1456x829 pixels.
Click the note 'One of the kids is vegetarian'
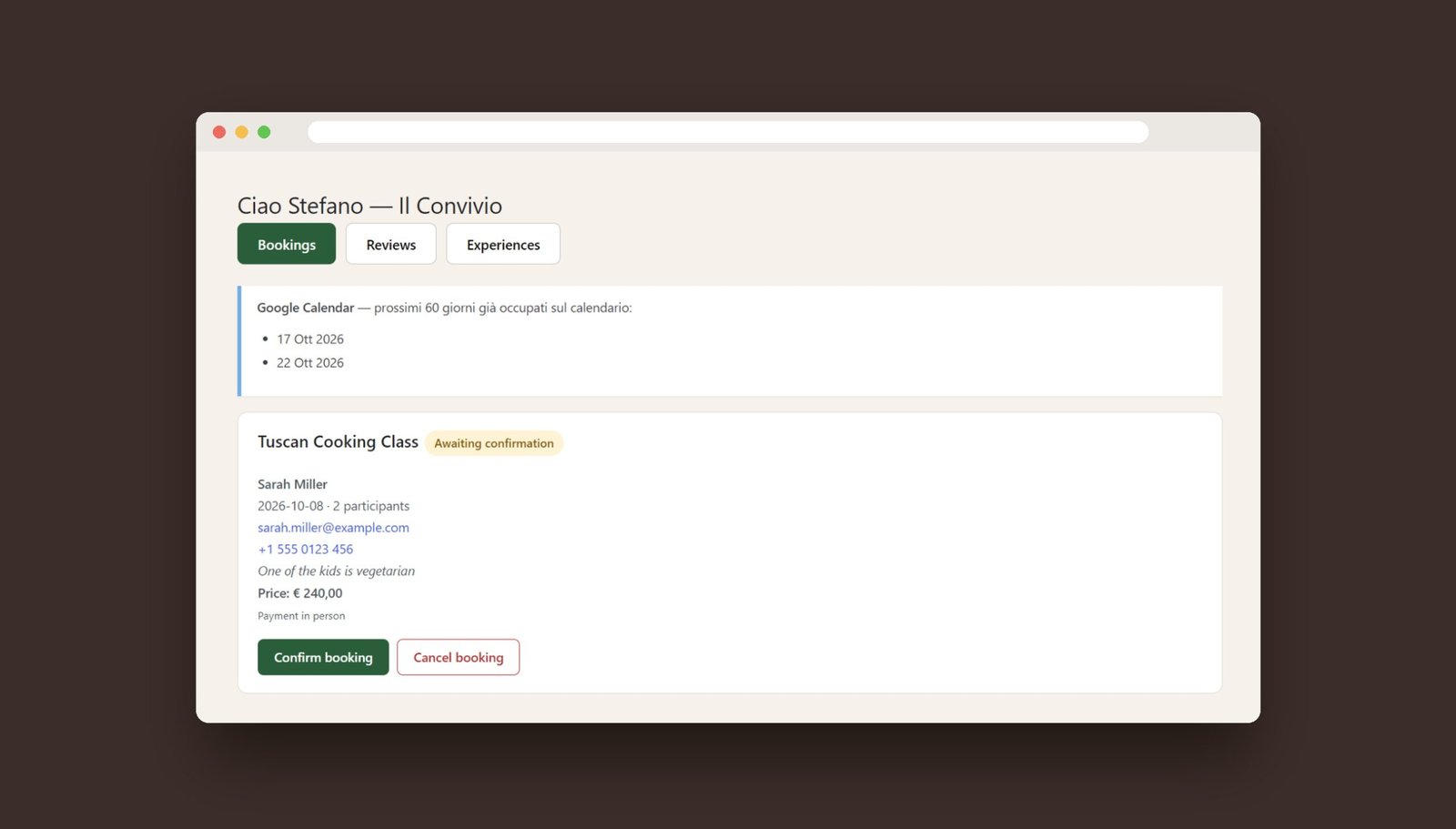(x=336, y=571)
